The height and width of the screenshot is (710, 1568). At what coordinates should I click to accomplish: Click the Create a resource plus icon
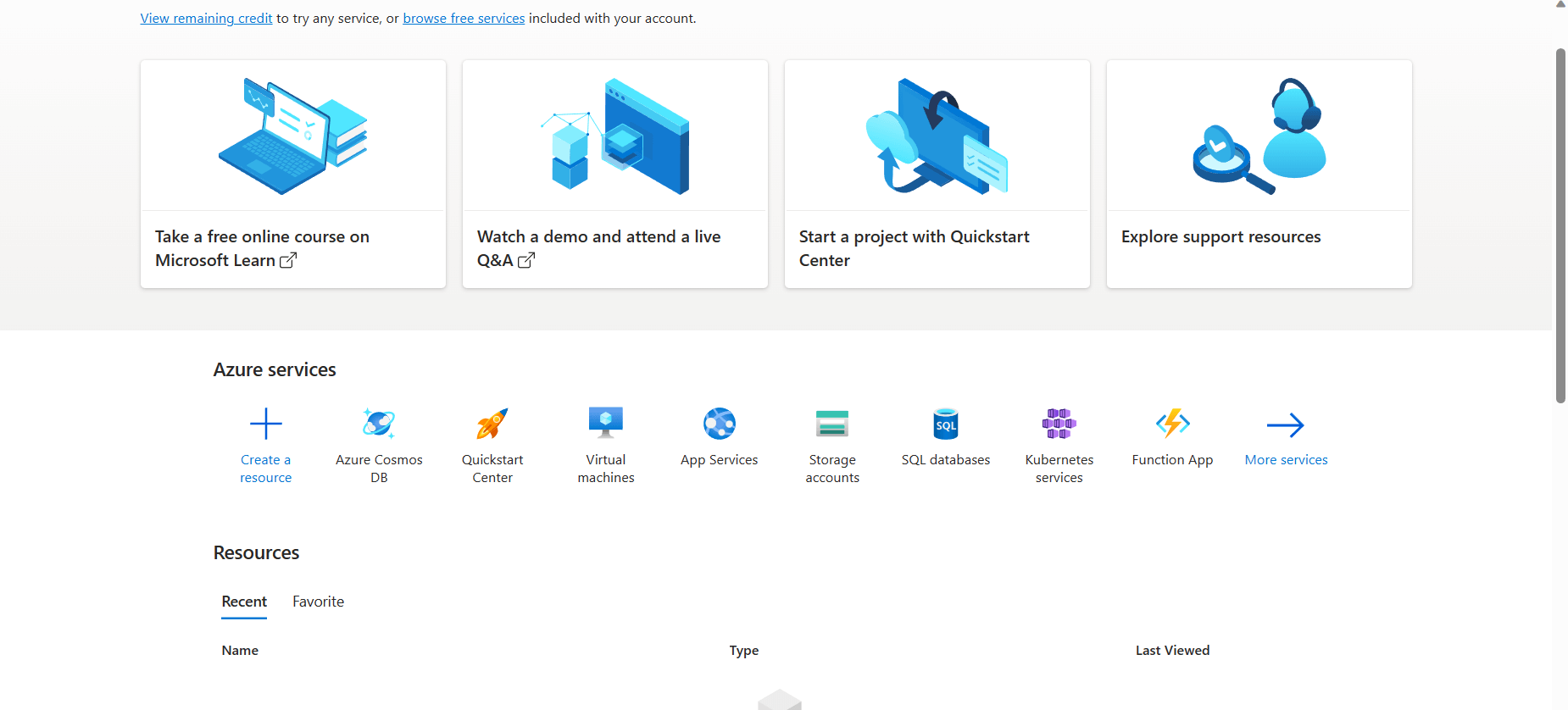click(265, 424)
